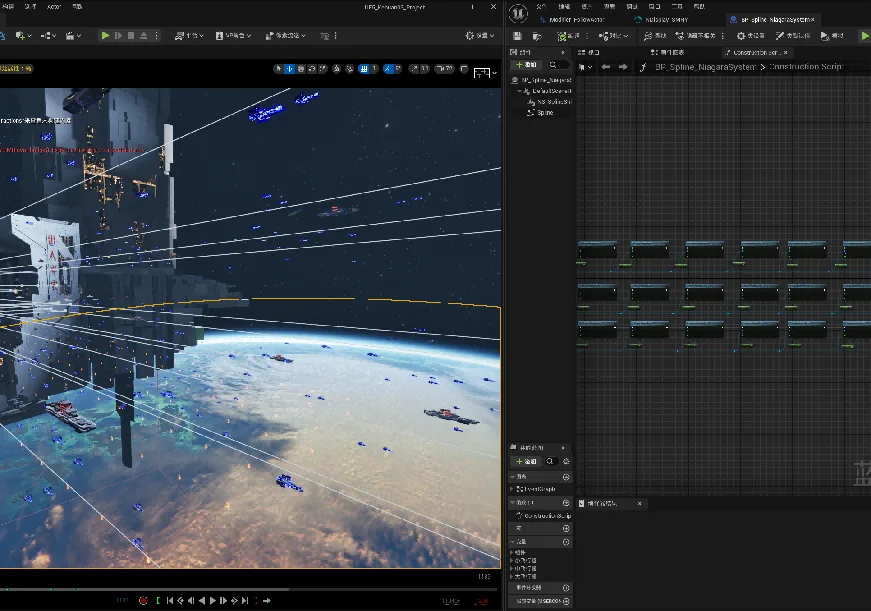
Task: Open the Blueprints dropdown in level toolbar
Action: 48,36
